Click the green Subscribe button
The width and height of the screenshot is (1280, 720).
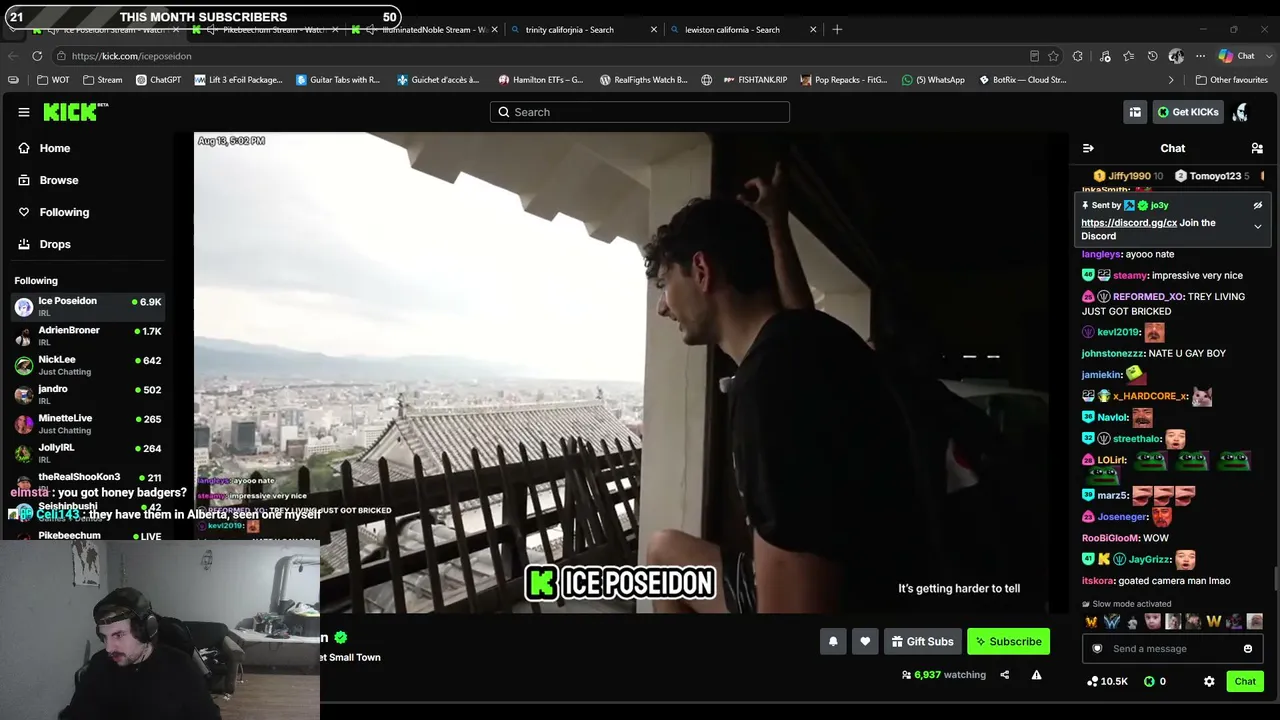[x=1008, y=642]
